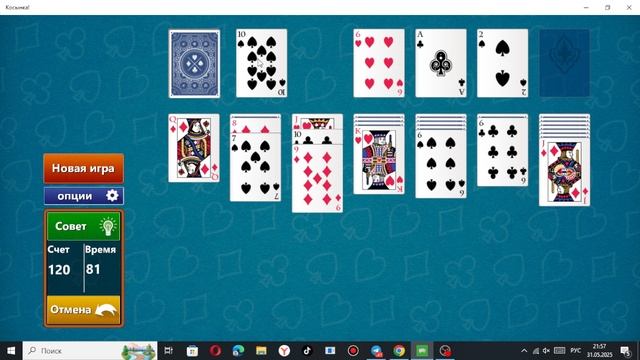Open Microsoft Store from taskbar

[x=192, y=351]
